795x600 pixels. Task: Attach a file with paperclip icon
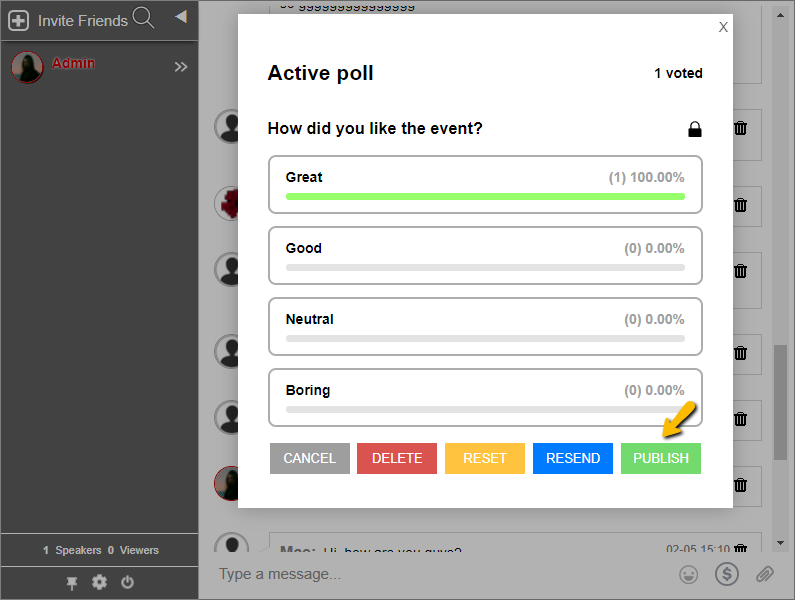765,574
